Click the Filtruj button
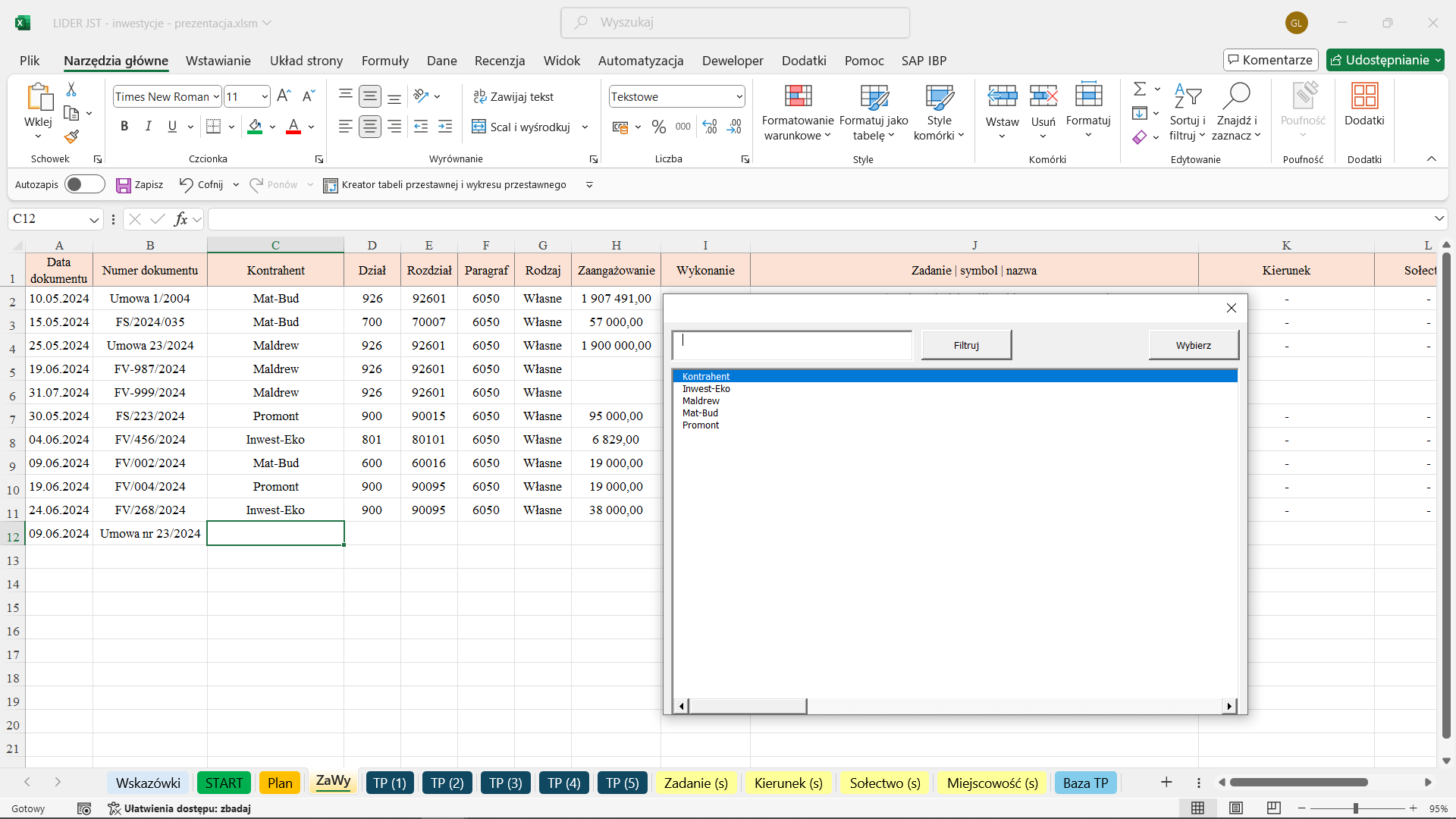 965,345
